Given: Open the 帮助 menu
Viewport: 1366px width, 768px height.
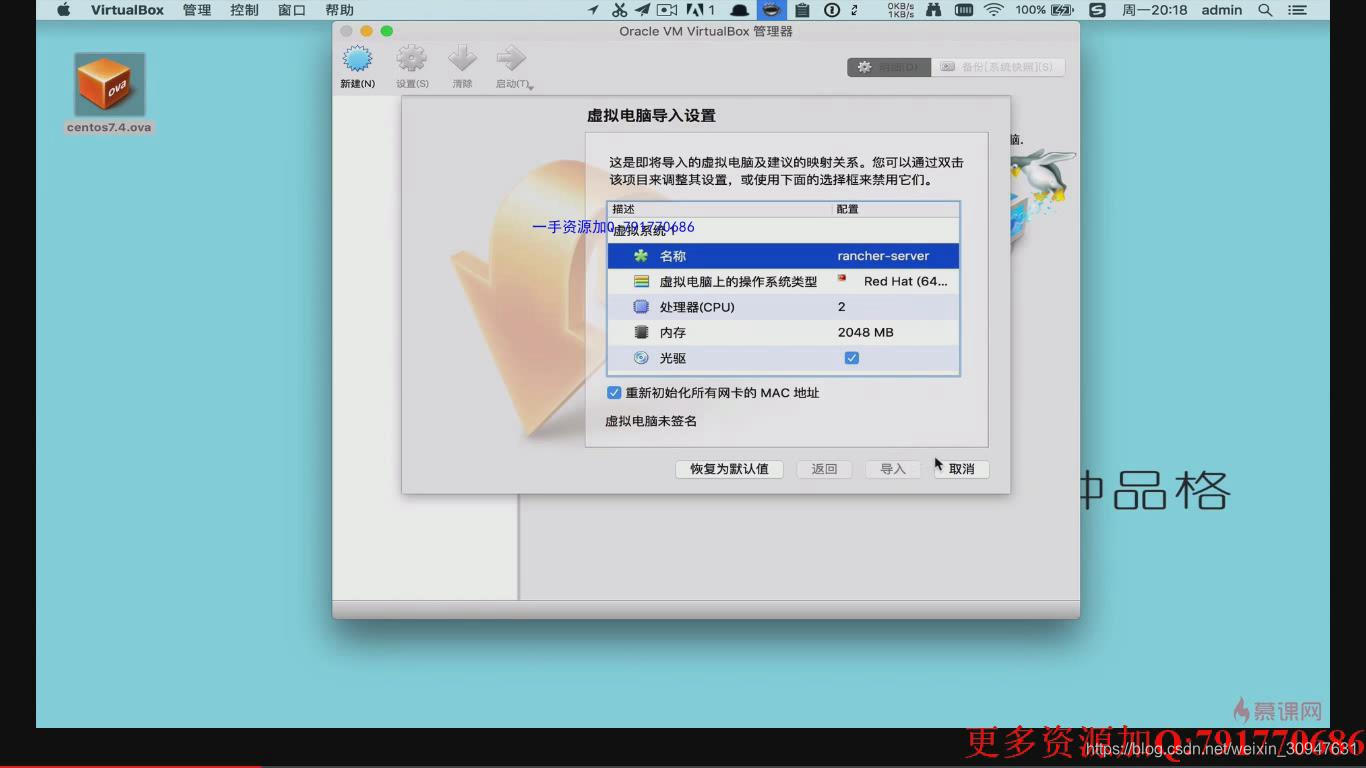Looking at the screenshot, I should coord(339,10).
